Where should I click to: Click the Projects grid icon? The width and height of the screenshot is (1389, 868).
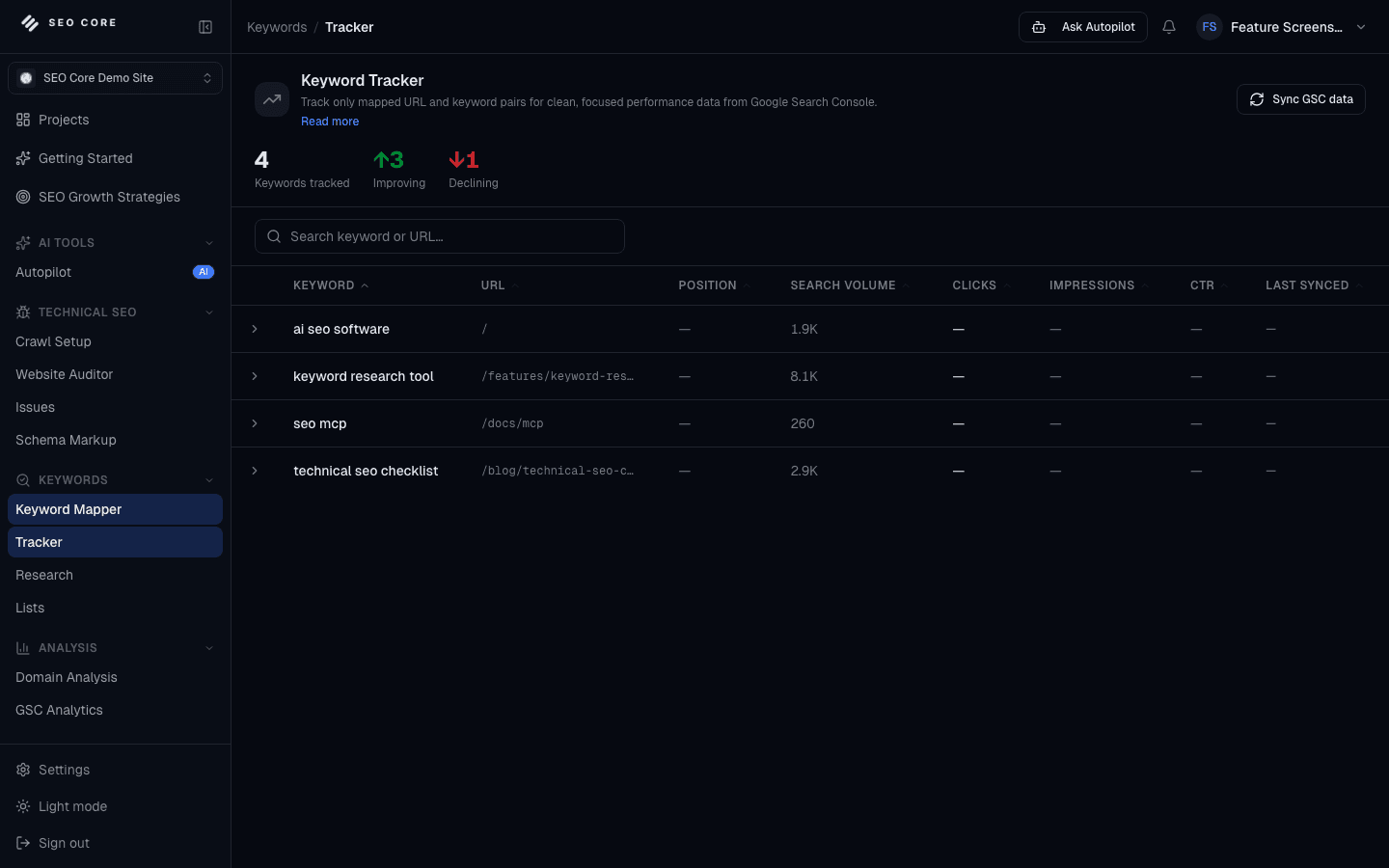[x=23, y=120]
